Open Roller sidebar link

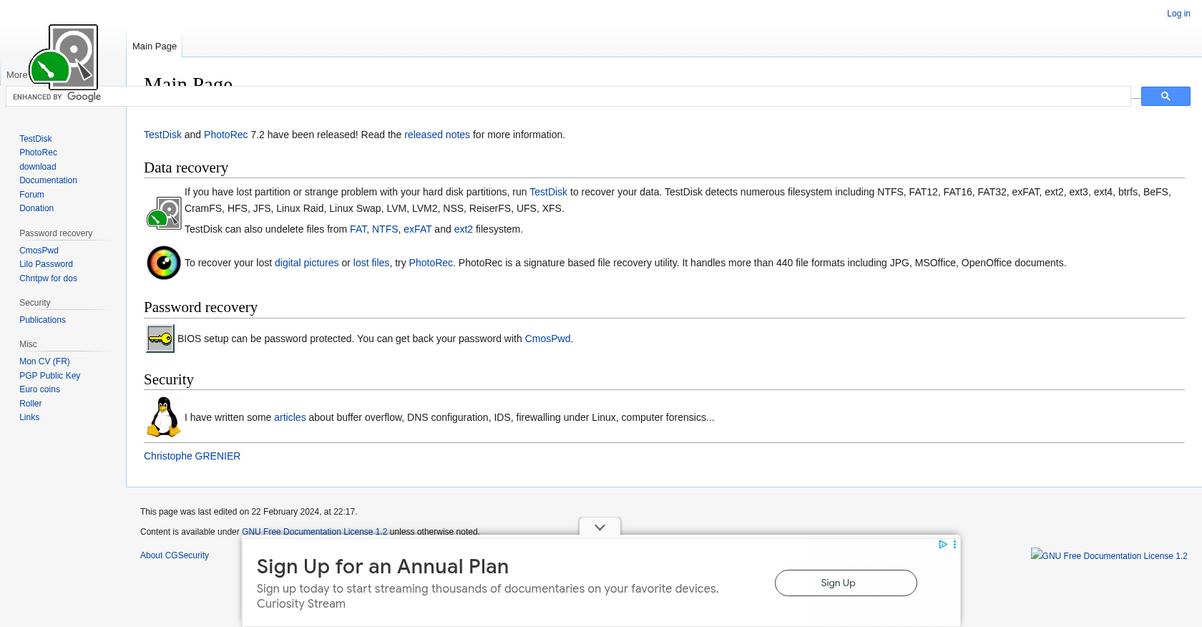[x=30, y=404]
